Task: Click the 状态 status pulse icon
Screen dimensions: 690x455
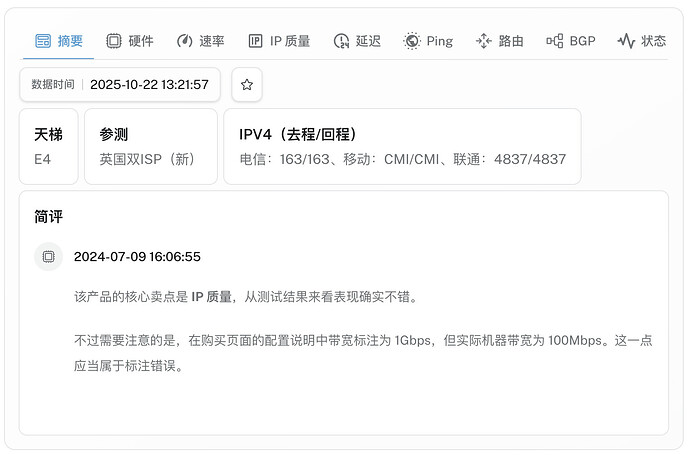Action: (626, 41)
